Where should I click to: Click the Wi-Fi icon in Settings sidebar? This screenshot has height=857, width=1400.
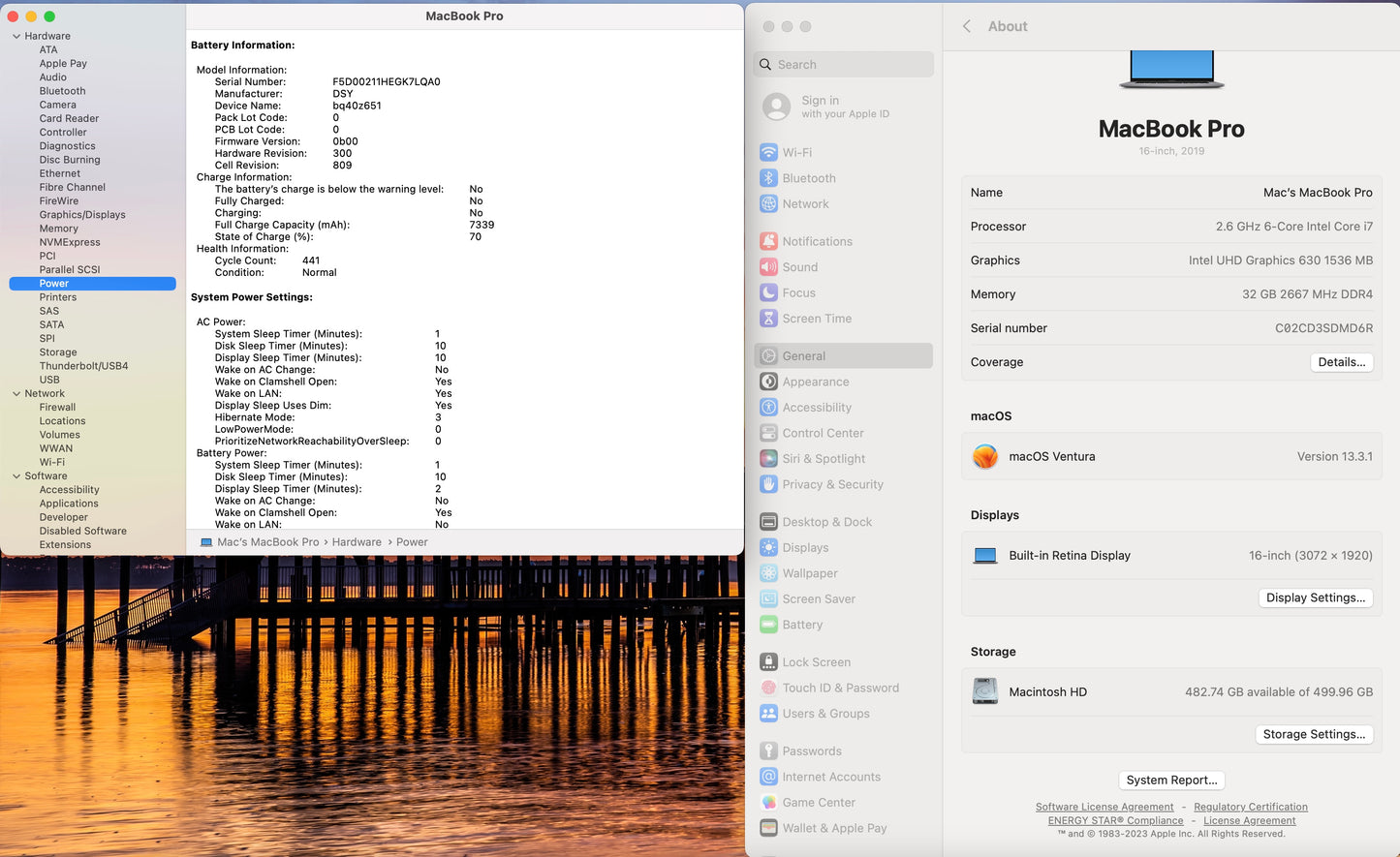pyautogui.click(x=768, y=153)
